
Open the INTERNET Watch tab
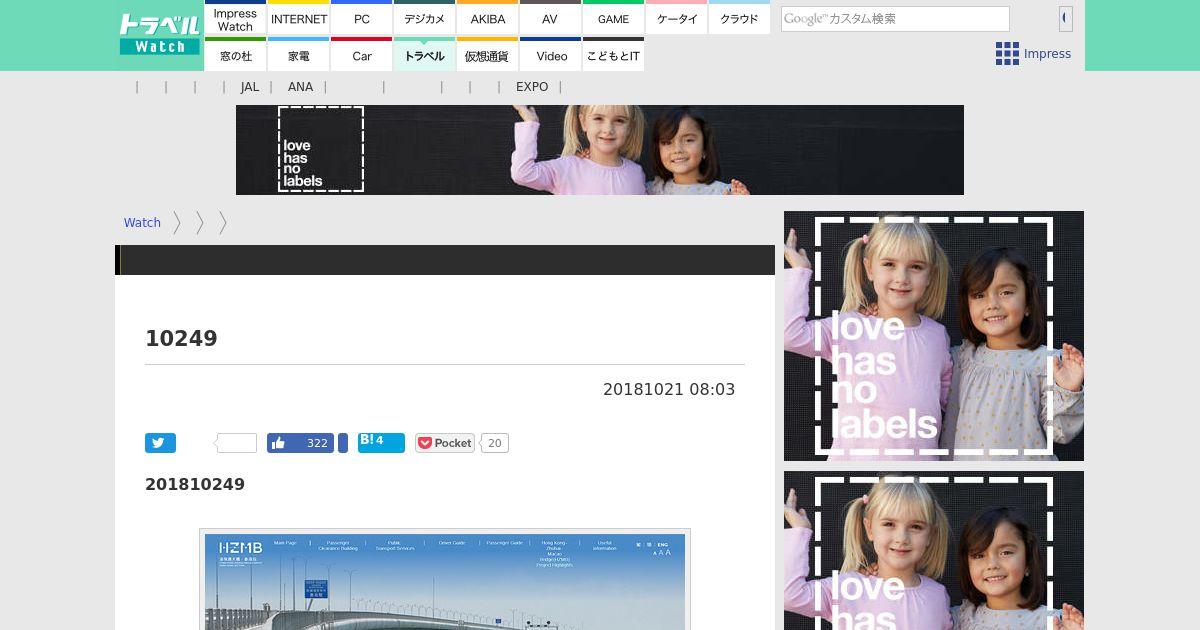pyautogui.click(x=298, y=18)
